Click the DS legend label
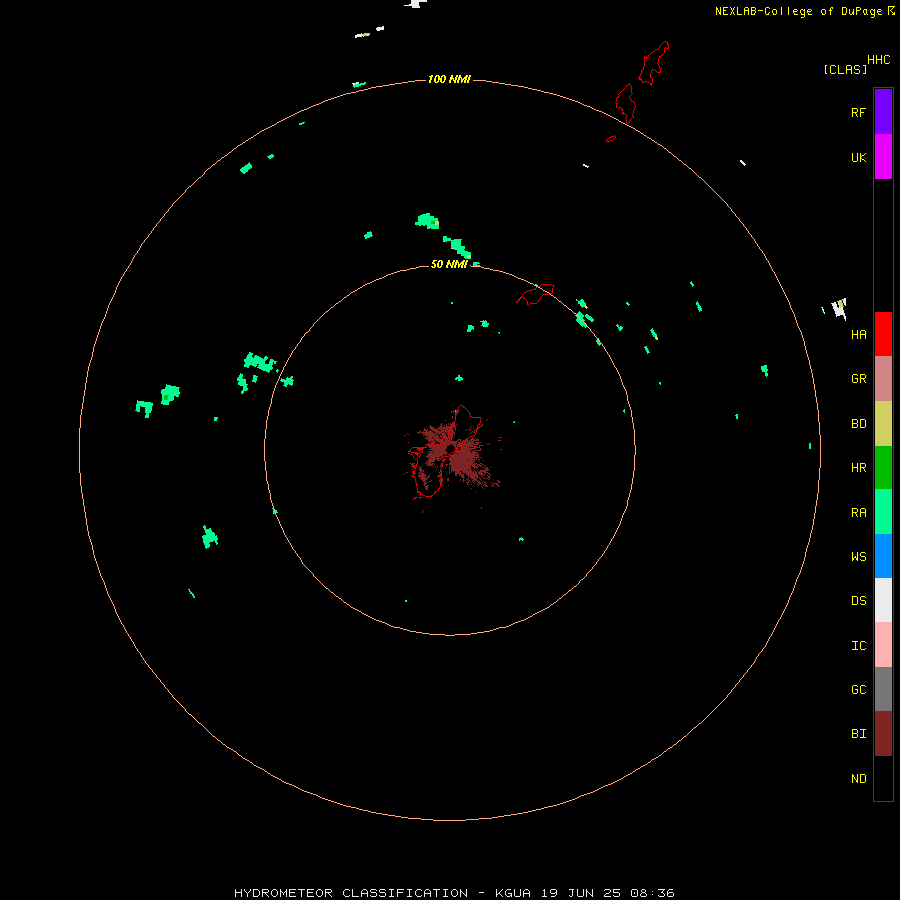 tap(858, 600)
